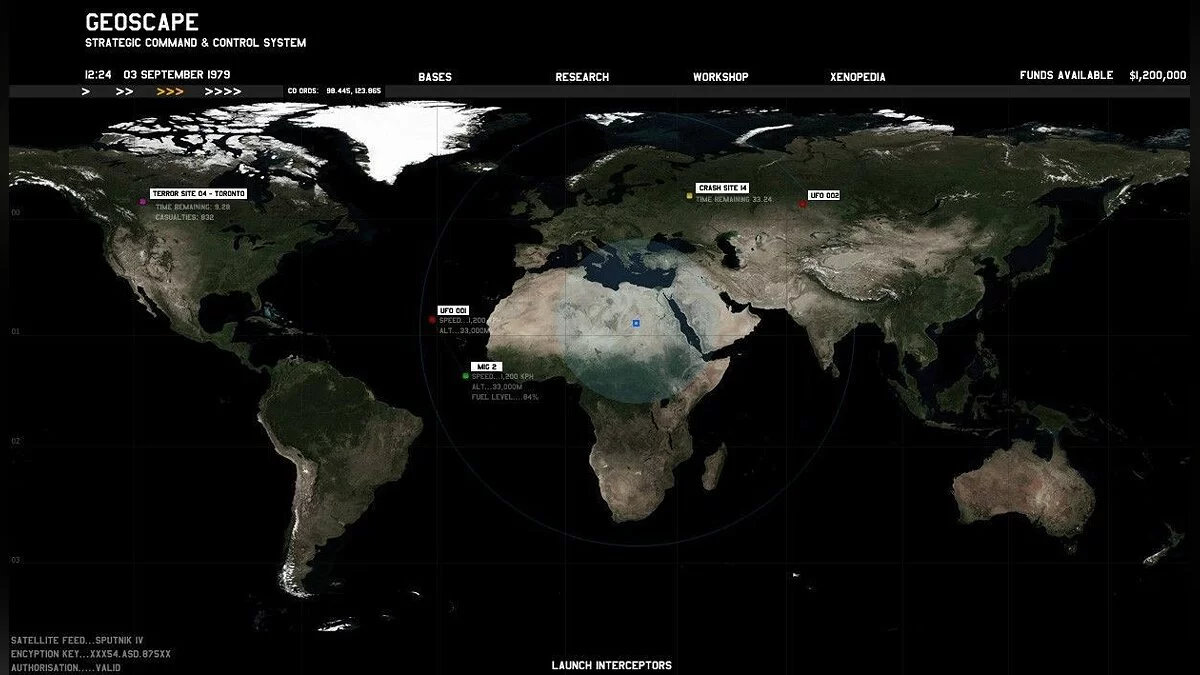The image size is (1200, 675).
Task: Select the orange triple-arrow time speed
Action: [x=170, y=91]
